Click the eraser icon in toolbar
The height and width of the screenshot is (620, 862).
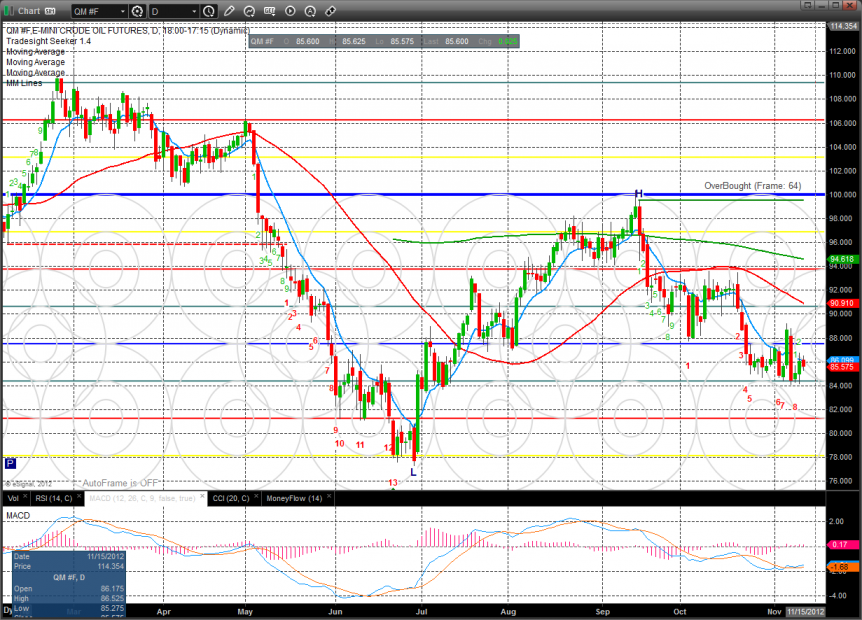pos(330,11)
